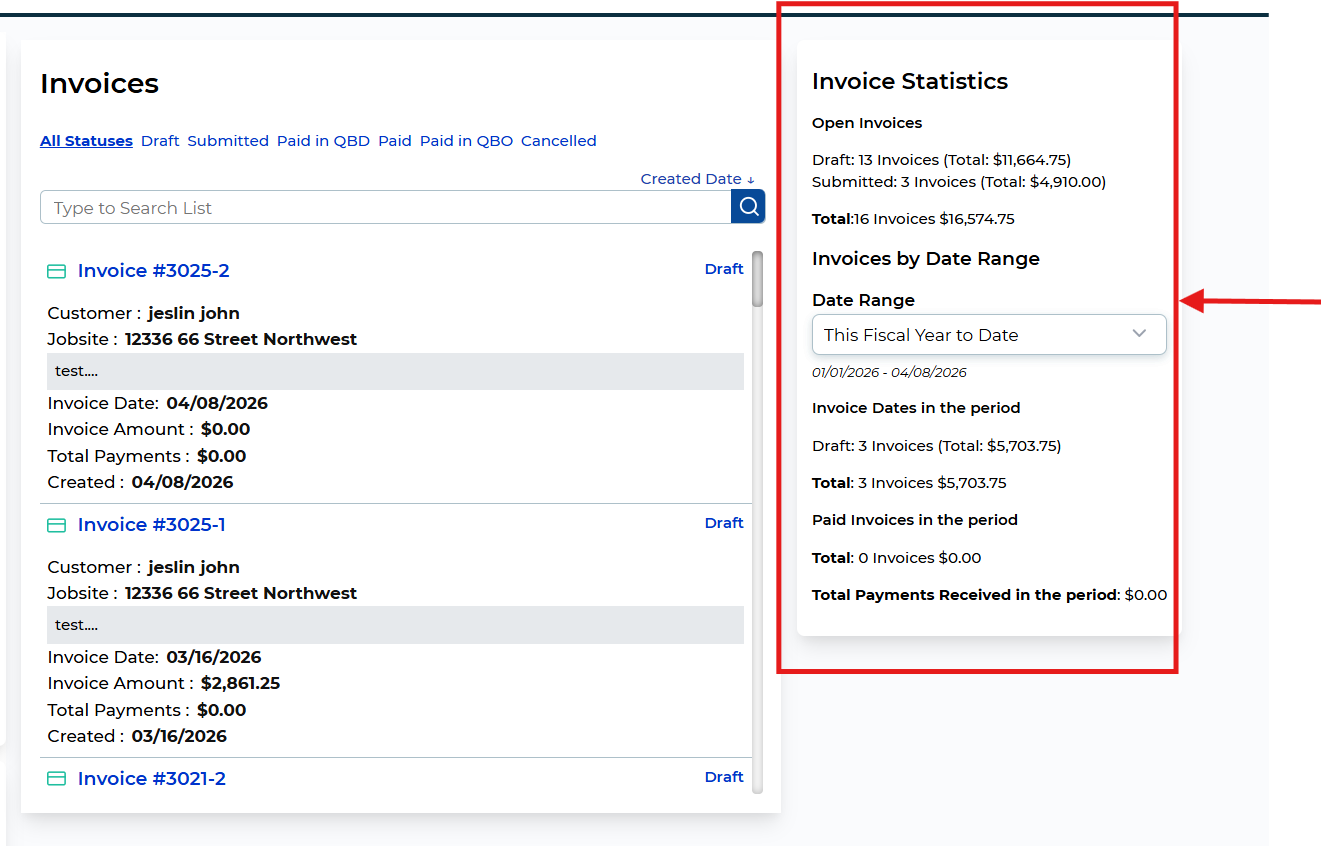This screenshot has height=846, width=1321.
Task: Open Invoice #3021-2 link
Action: [x=151, y=779]
